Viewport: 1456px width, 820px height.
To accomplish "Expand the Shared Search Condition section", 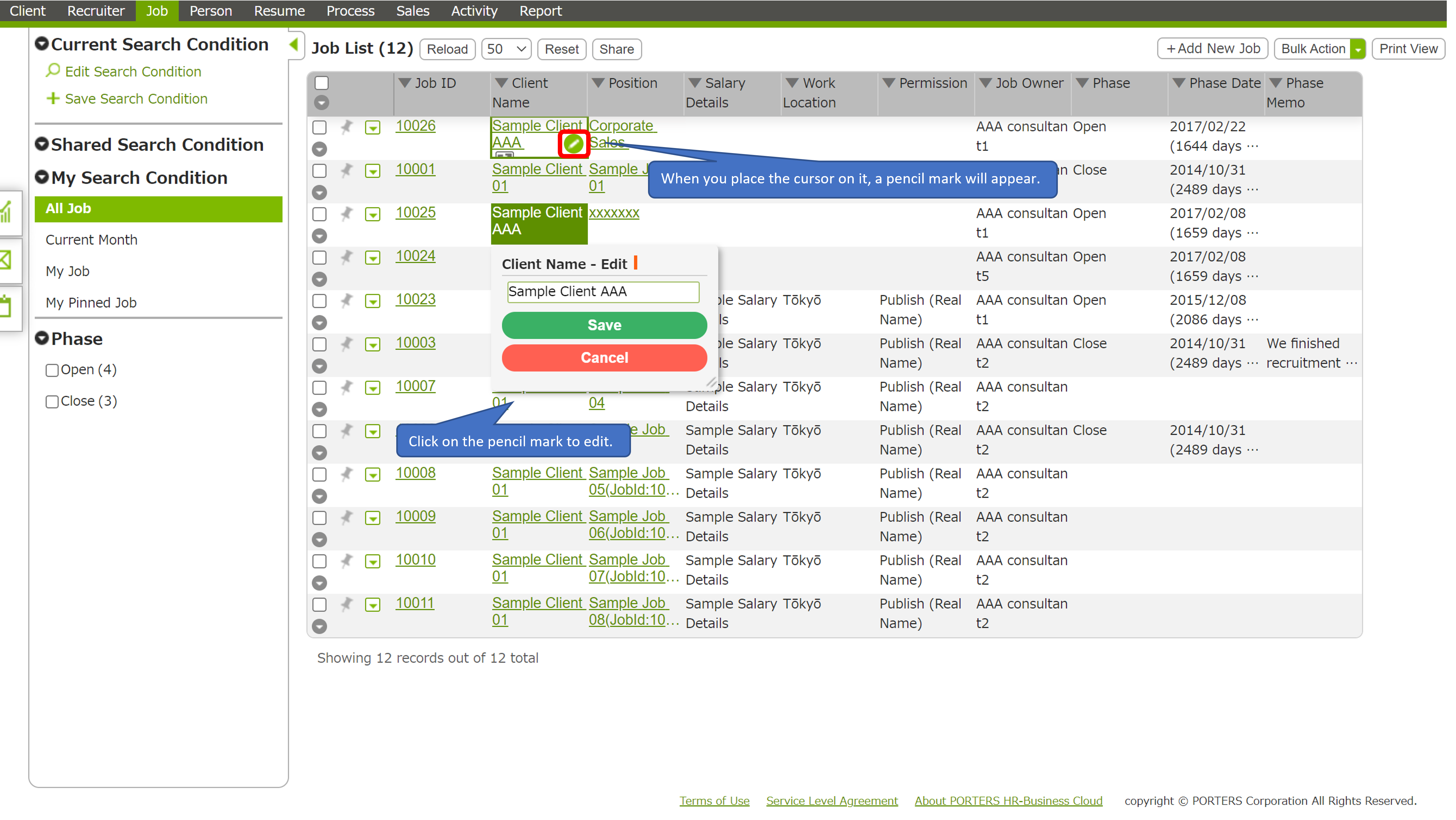I will (42, 144).
